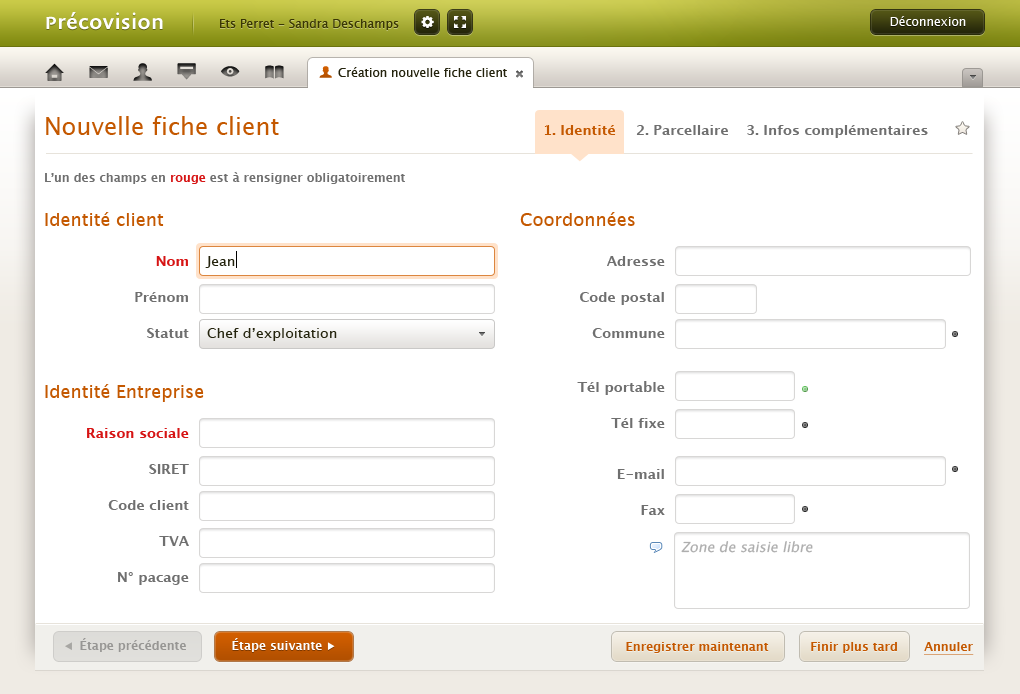Toggle the dot indicator beside the Fax field
Viewport: 1020px width, 694px height.
tap(805, 509)
